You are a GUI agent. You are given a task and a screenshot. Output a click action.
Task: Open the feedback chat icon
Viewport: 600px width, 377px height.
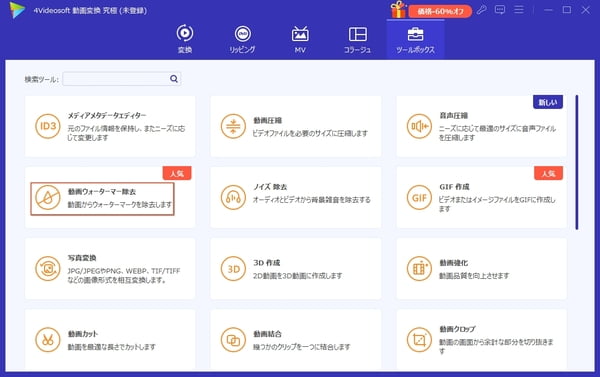click(500, 10)
